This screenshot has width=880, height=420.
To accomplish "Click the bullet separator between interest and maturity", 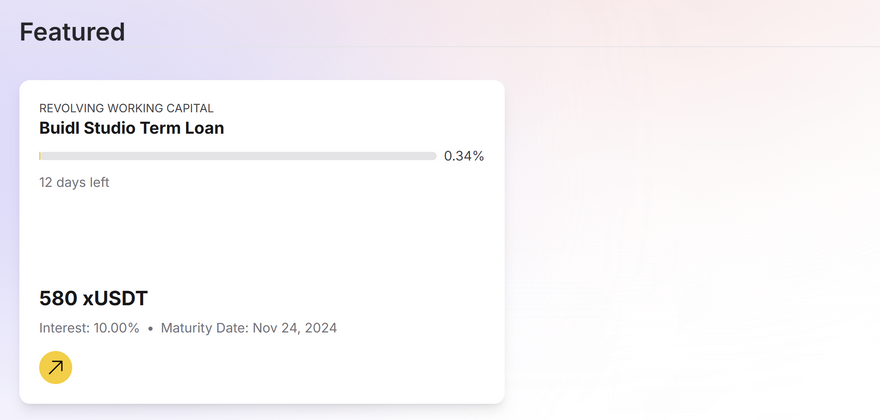I will (150, 328).
